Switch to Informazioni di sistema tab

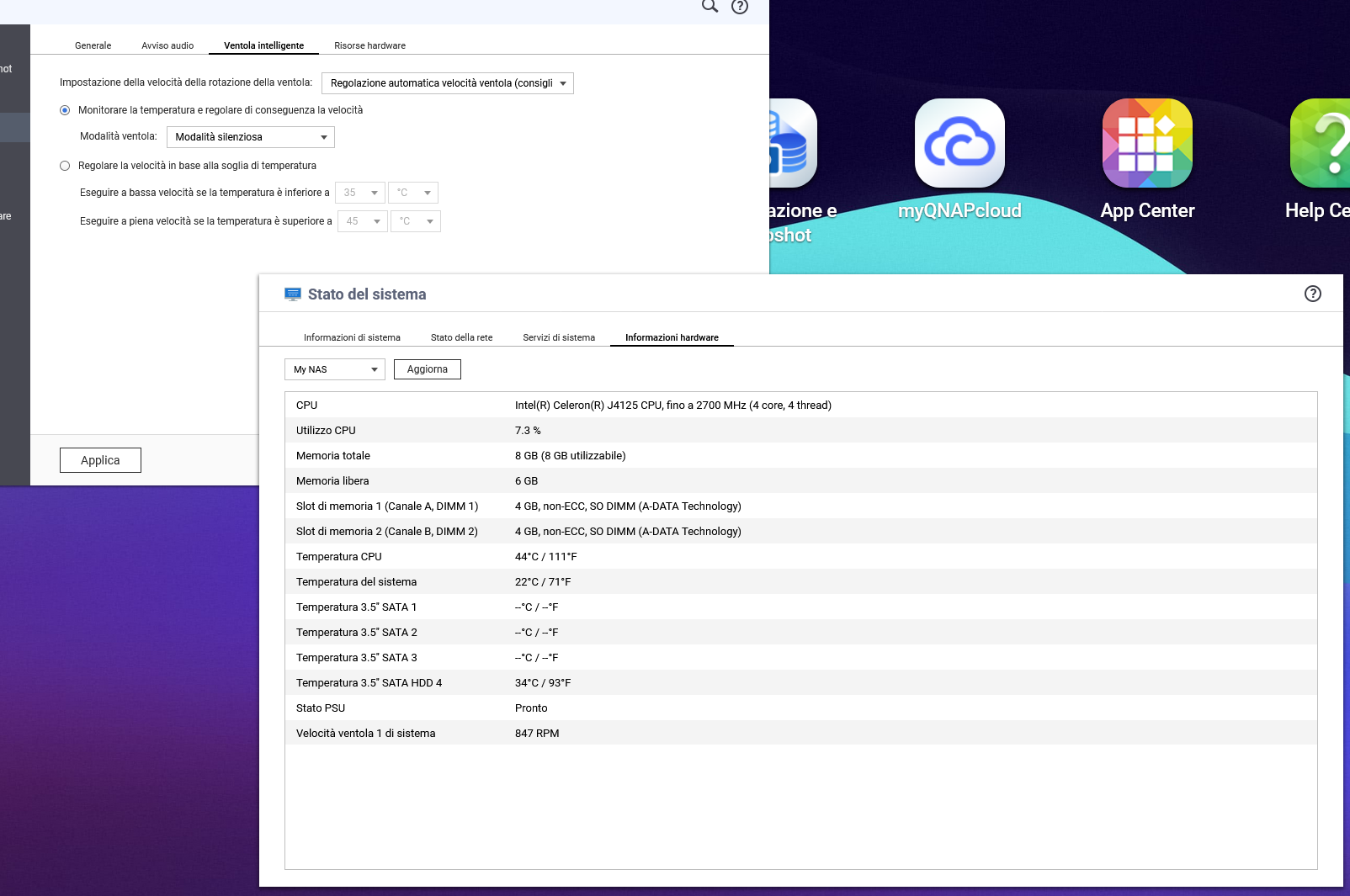point(352,337)
